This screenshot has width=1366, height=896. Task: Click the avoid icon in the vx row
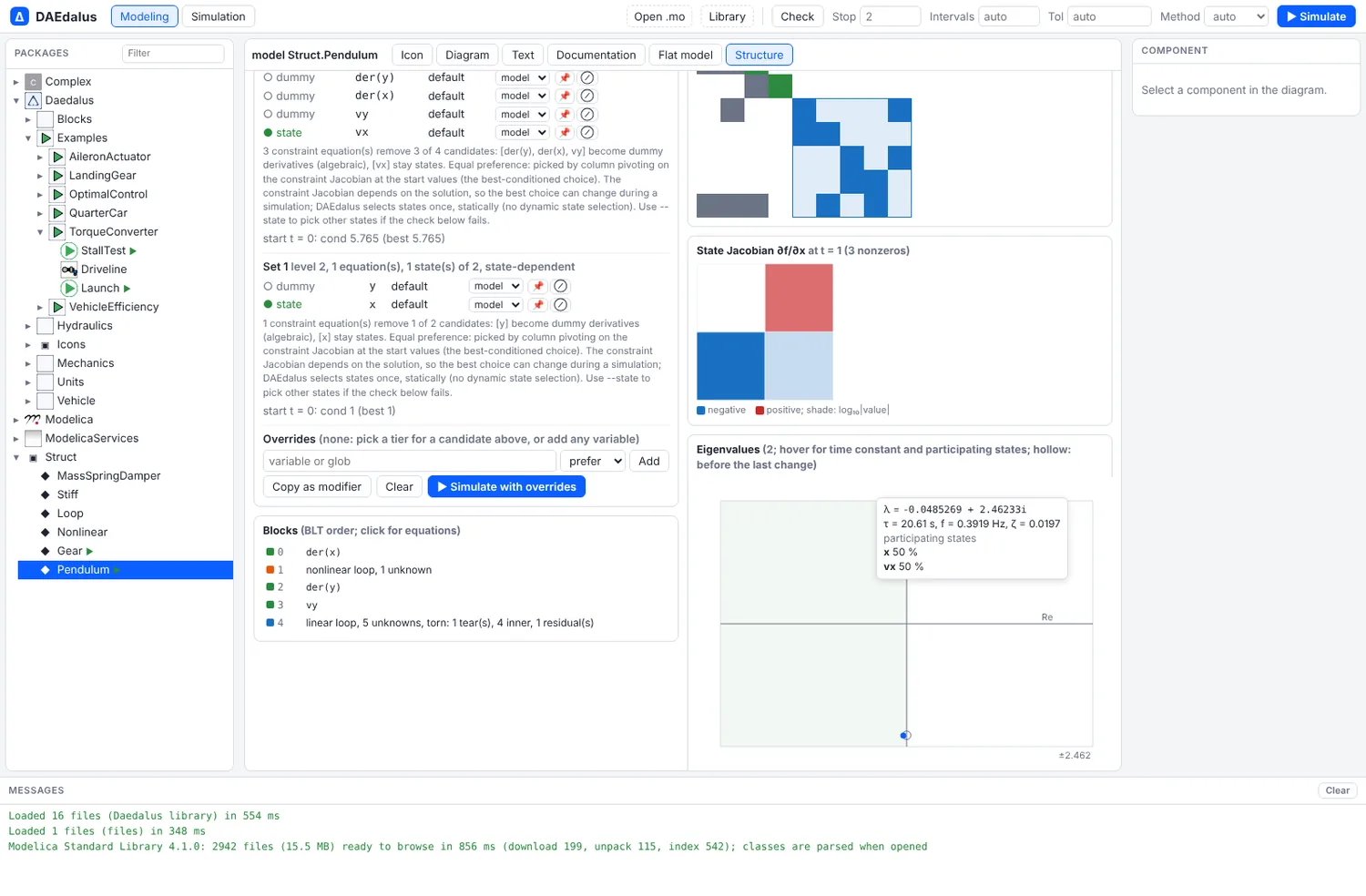click(x=587, y=132)
